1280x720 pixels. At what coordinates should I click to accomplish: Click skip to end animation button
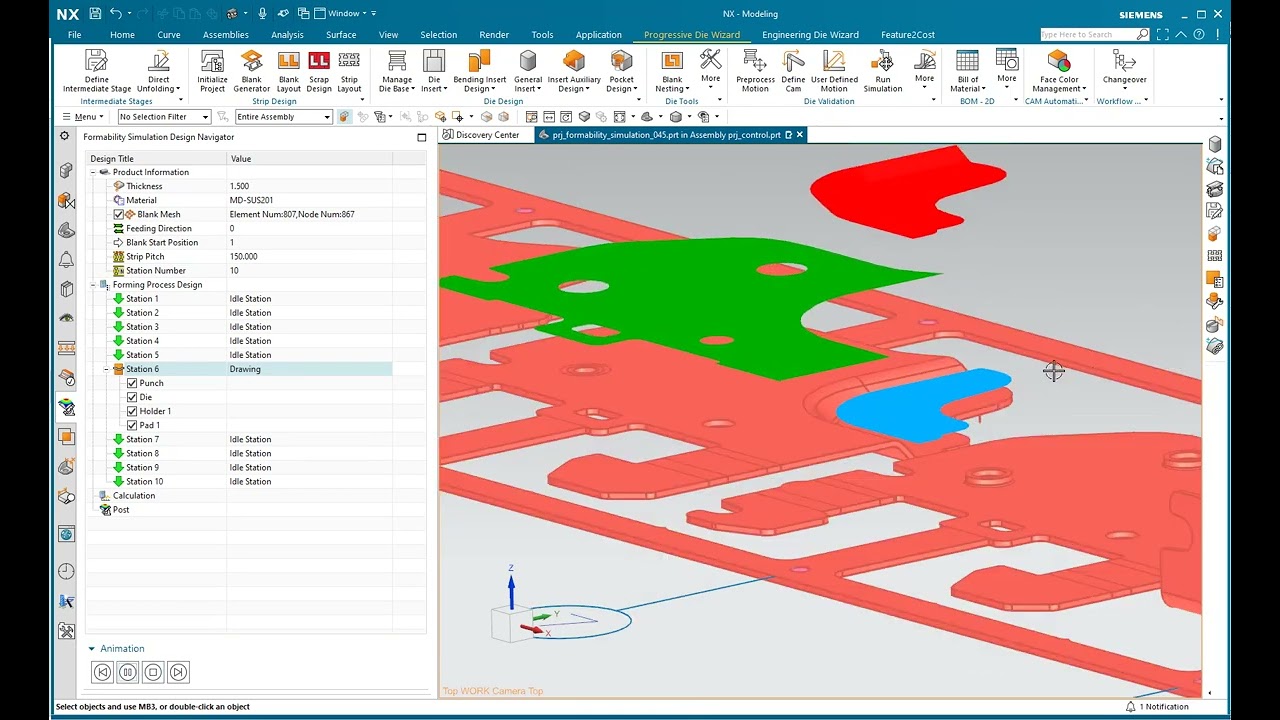pos(178,673)
